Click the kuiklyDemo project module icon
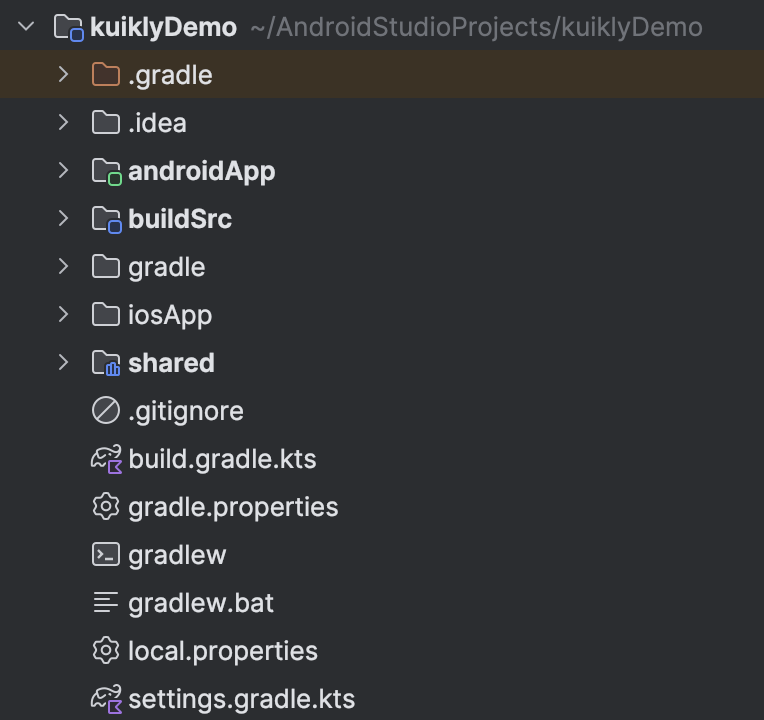Image resolution: width=764 pixels, height=720 pixels. click(68, 27)
